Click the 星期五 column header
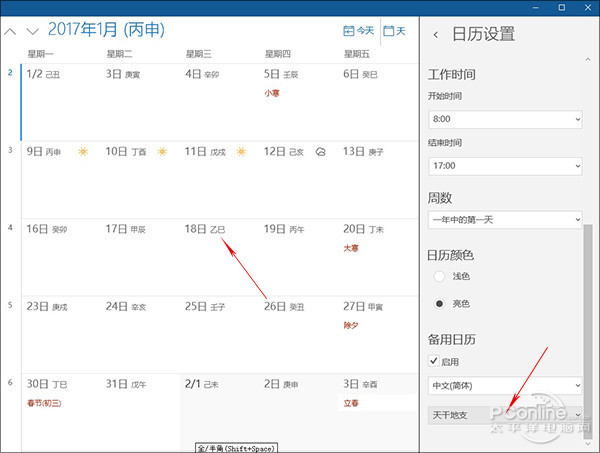 (357, 54)
